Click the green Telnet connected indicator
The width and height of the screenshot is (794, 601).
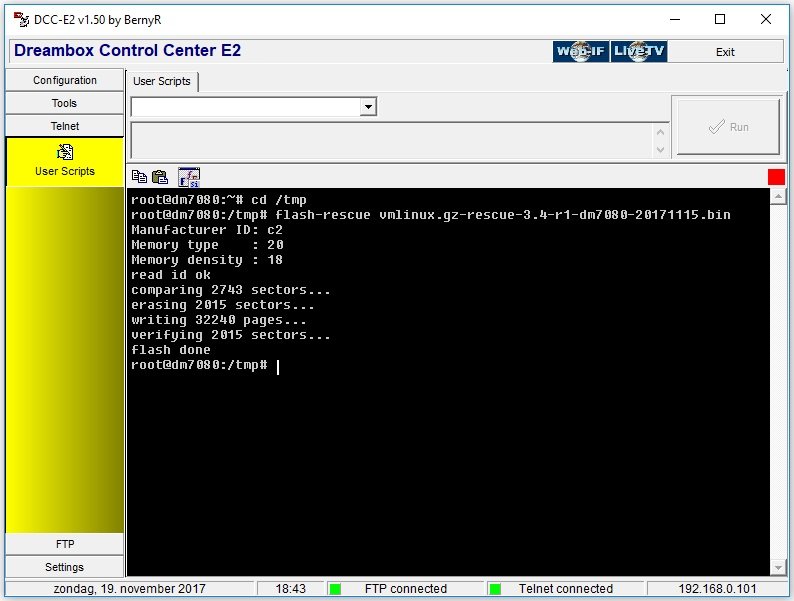point(495,589)
